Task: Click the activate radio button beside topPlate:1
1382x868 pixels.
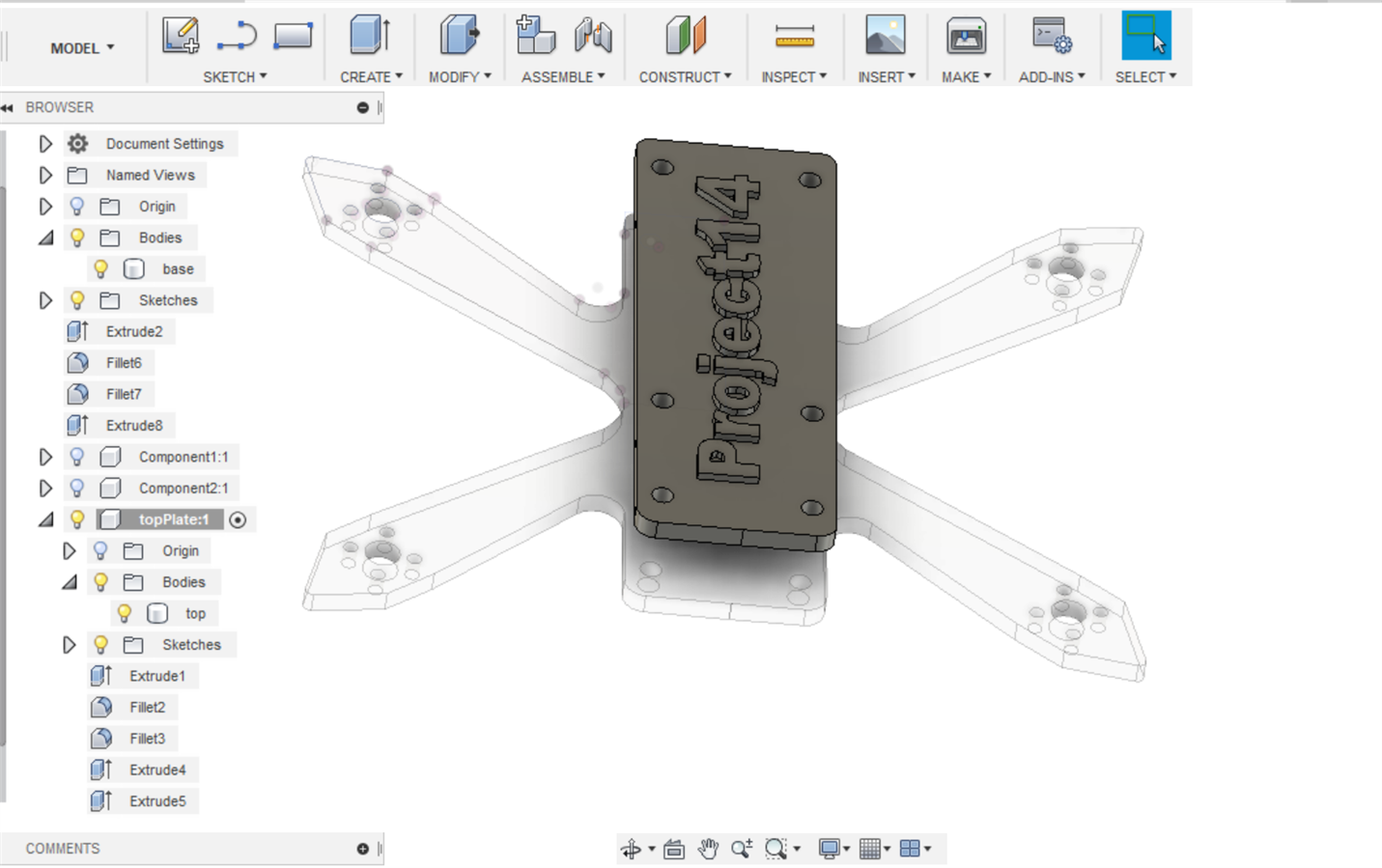Action: 238,519
